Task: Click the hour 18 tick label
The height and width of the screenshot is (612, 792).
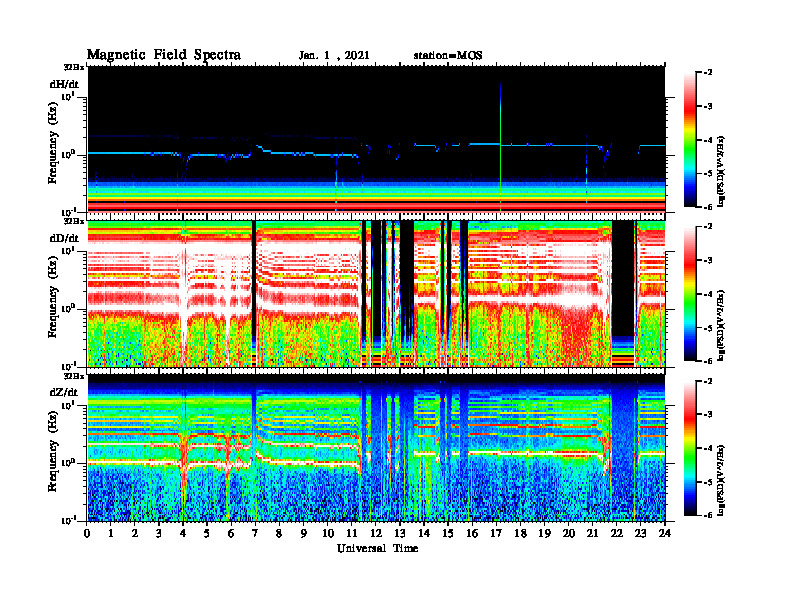Action: (520, 534)
